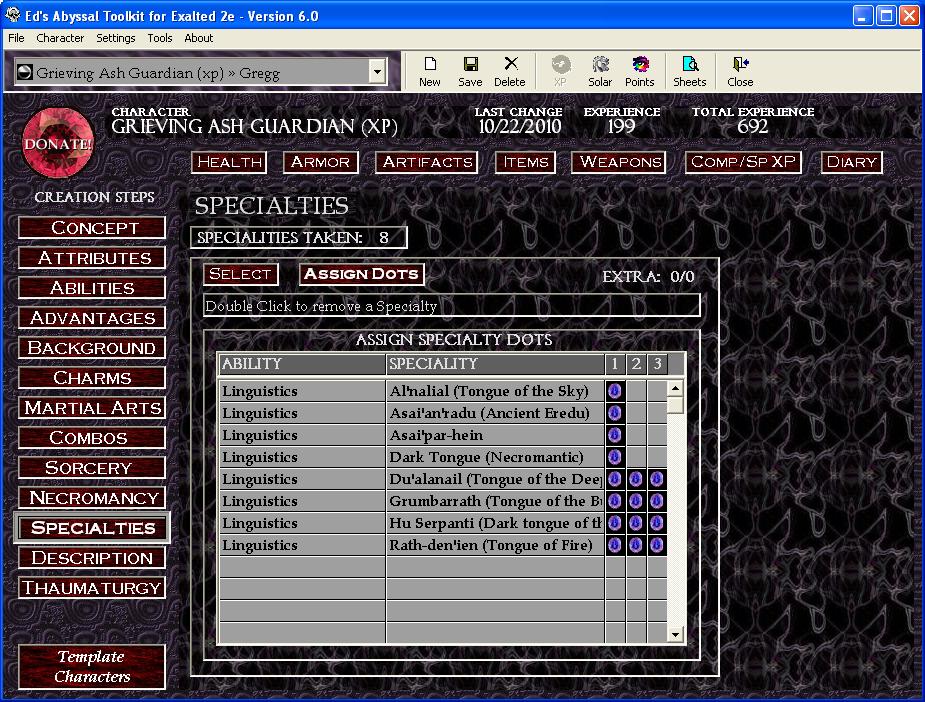The image size is (925, 702).
Task: Click the SPECIALITY column header
Action: (496, 364)
